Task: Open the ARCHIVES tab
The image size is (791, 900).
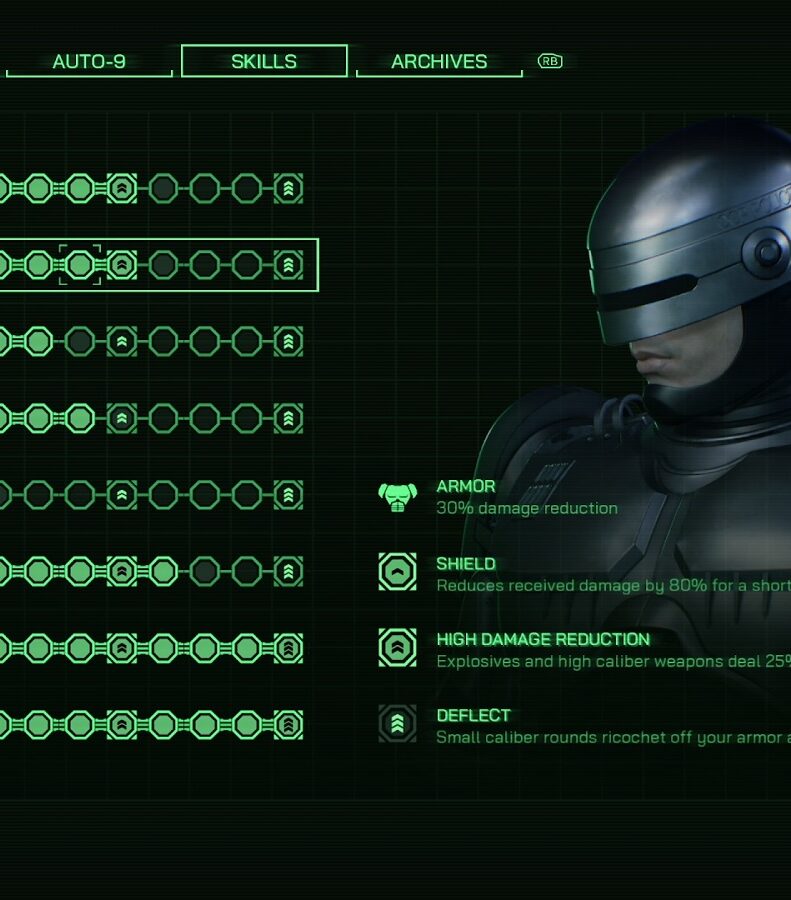Action: tap(439, 61)
